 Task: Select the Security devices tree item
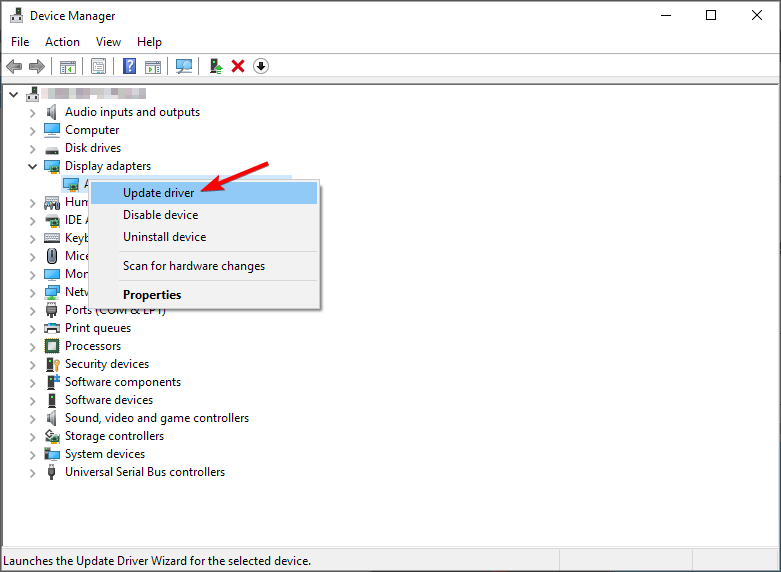(x=107, y=364)
